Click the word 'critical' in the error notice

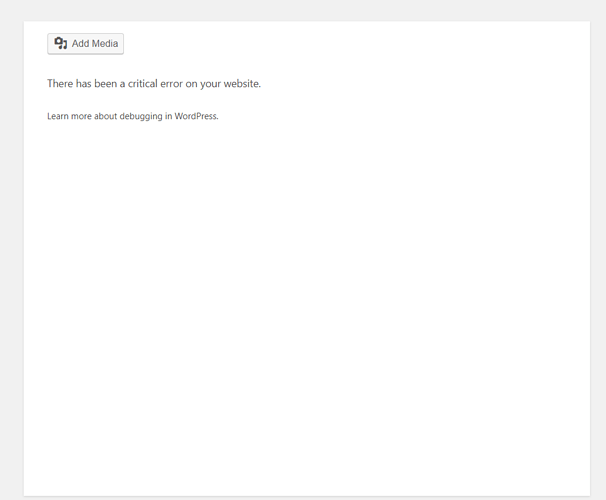143,84
